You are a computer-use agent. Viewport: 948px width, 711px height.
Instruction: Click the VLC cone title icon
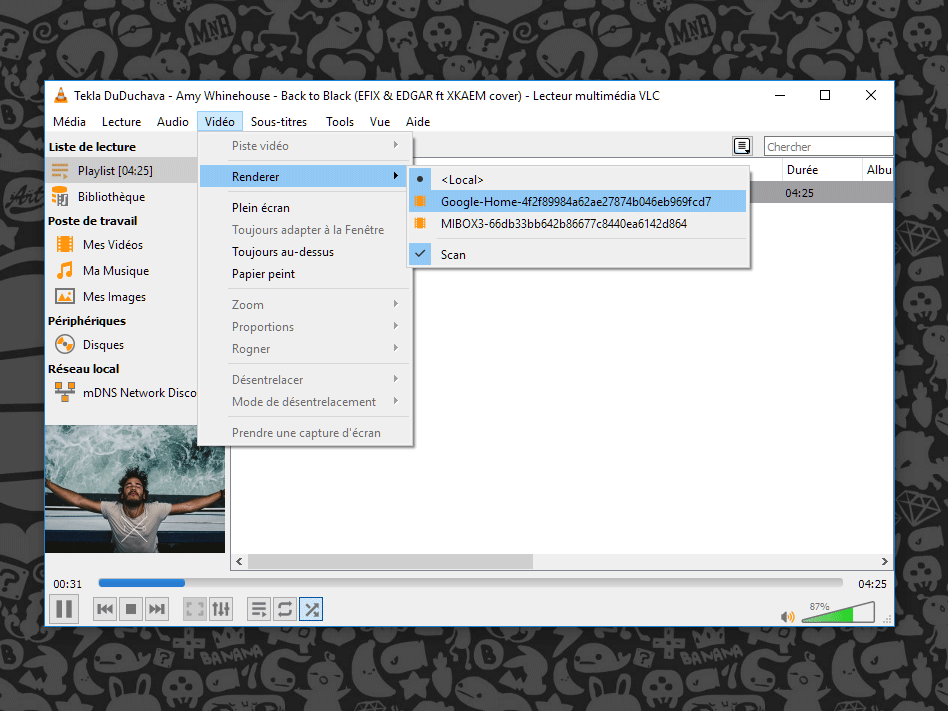60,95
